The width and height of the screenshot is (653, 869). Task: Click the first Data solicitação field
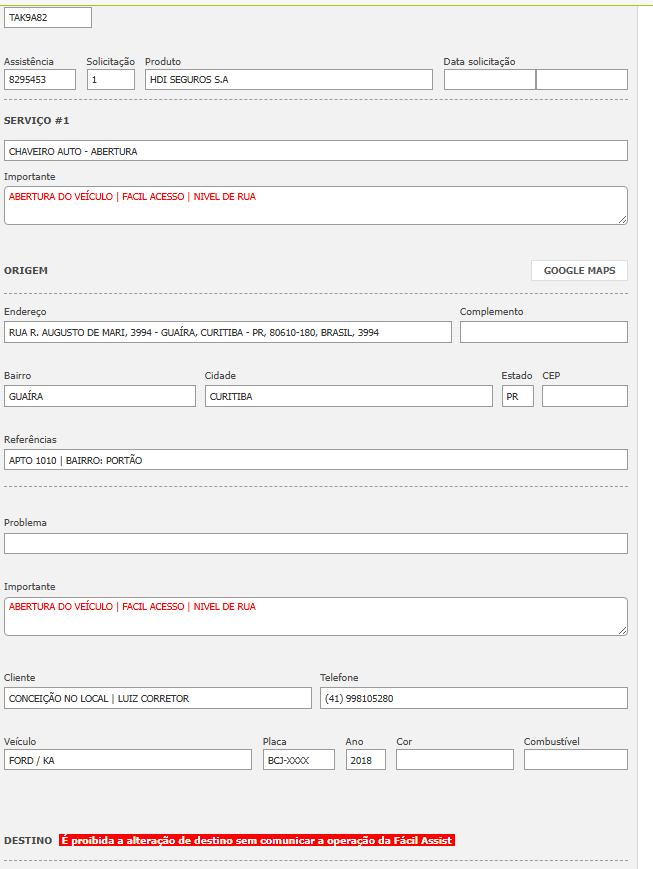tap(489, 80)
